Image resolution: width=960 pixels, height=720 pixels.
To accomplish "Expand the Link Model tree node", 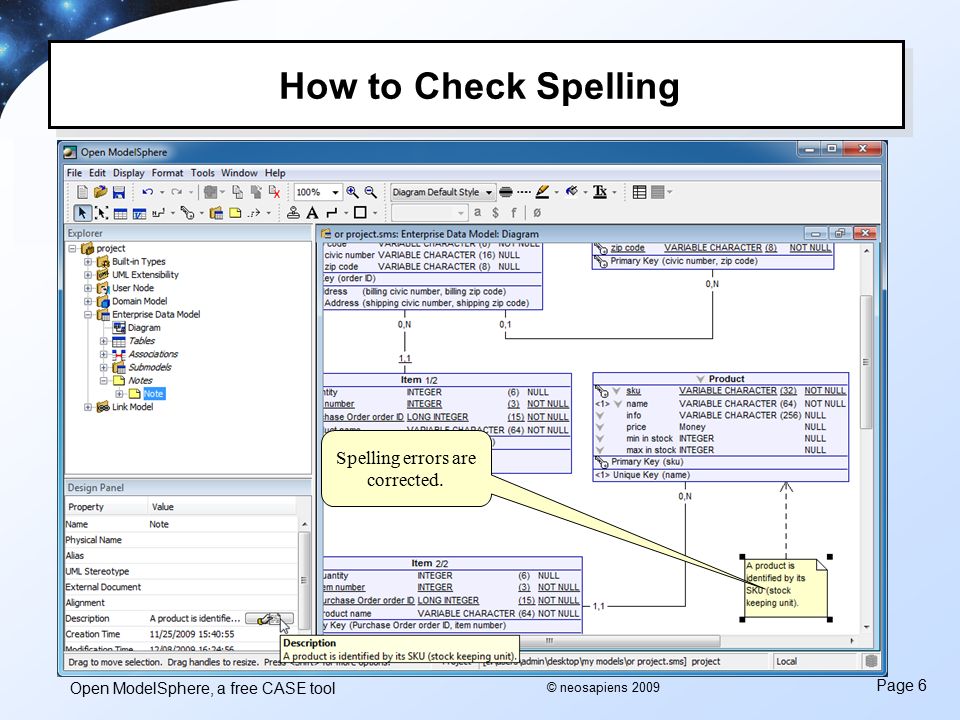I will pos(88,407).
